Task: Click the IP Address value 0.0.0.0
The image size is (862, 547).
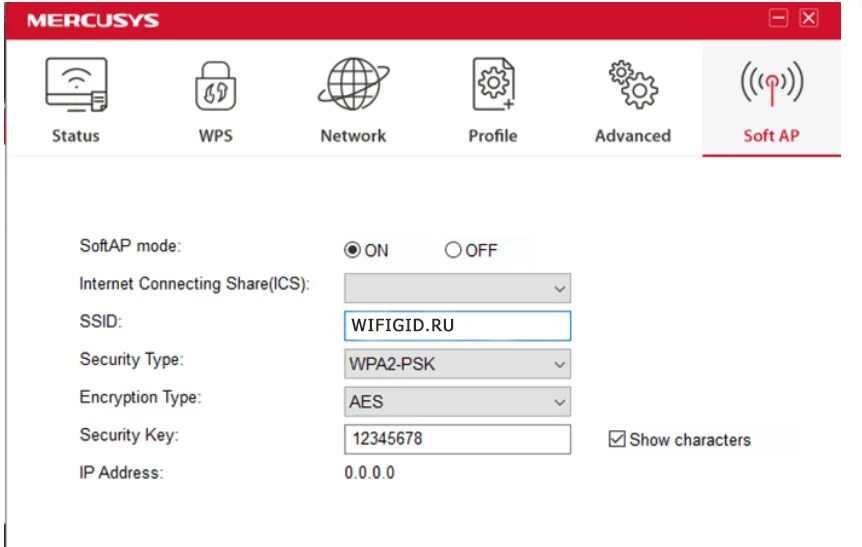Action: [x=369, y=473]
